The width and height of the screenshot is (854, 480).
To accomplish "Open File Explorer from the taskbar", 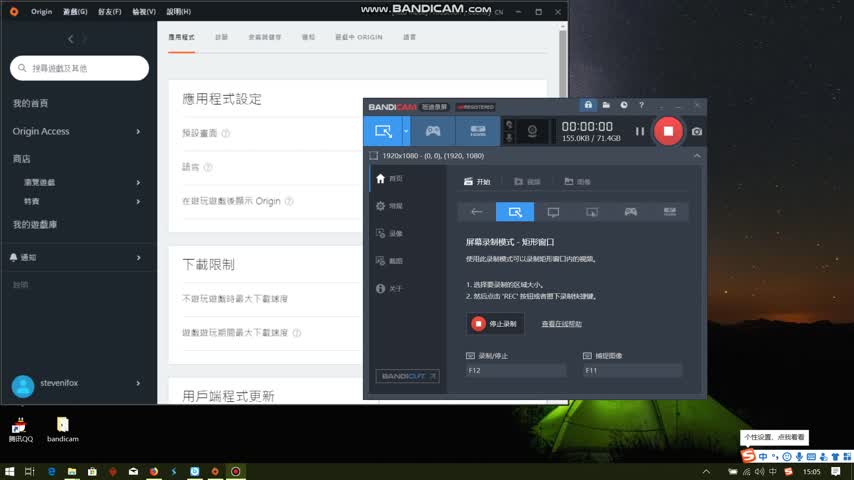I will pyautogui.click(x=72, y=471).
